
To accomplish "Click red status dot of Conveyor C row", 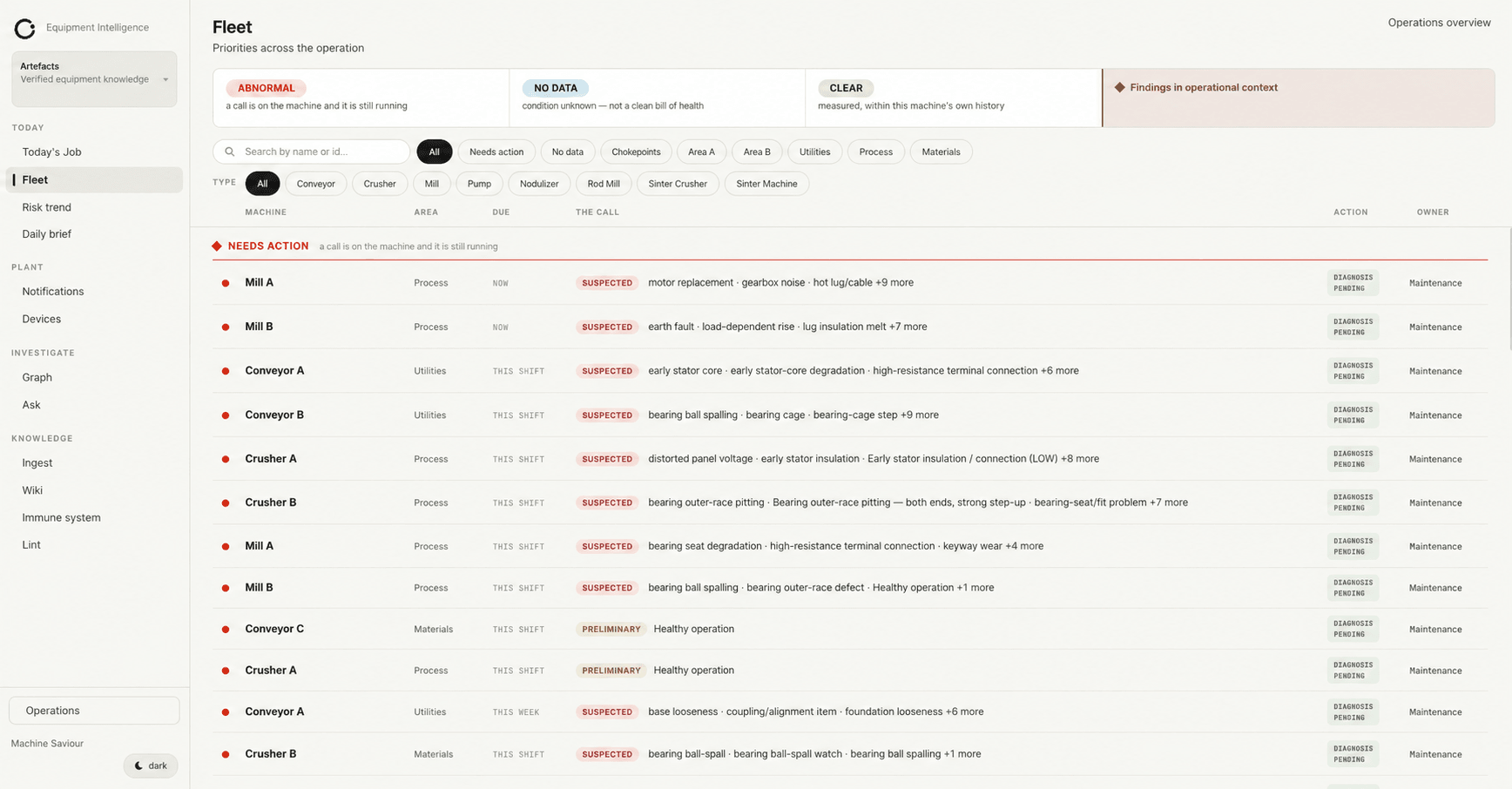I will pyautogui.click(x=226, y=630).
